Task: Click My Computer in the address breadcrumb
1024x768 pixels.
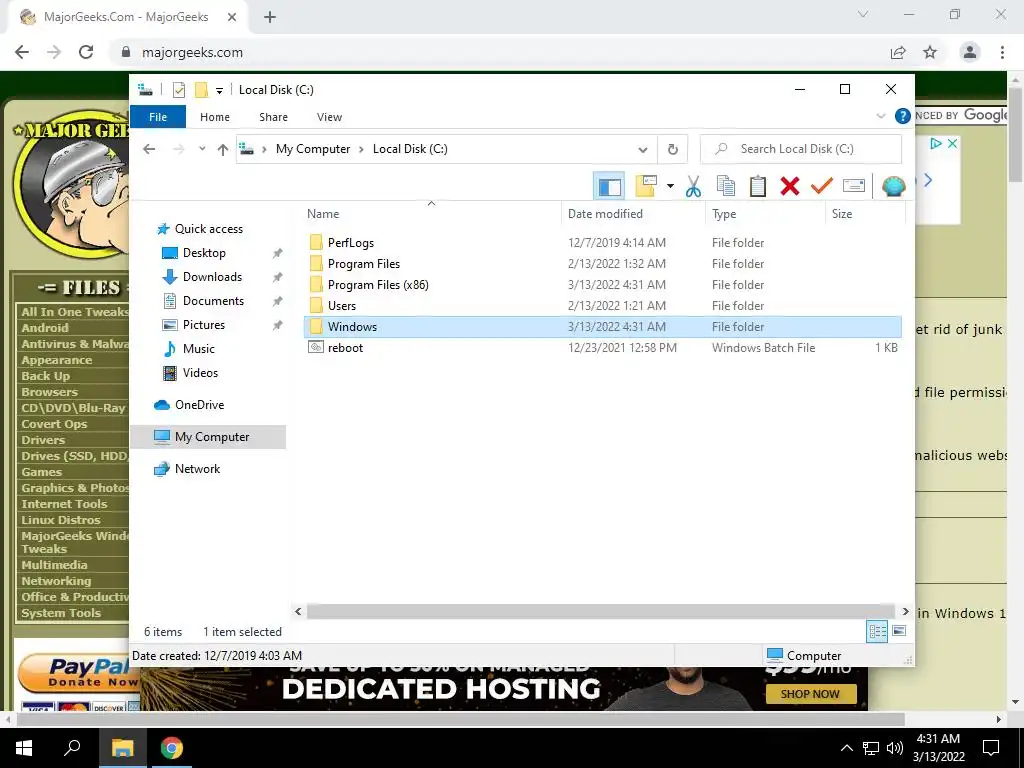Action: point(313,149)
